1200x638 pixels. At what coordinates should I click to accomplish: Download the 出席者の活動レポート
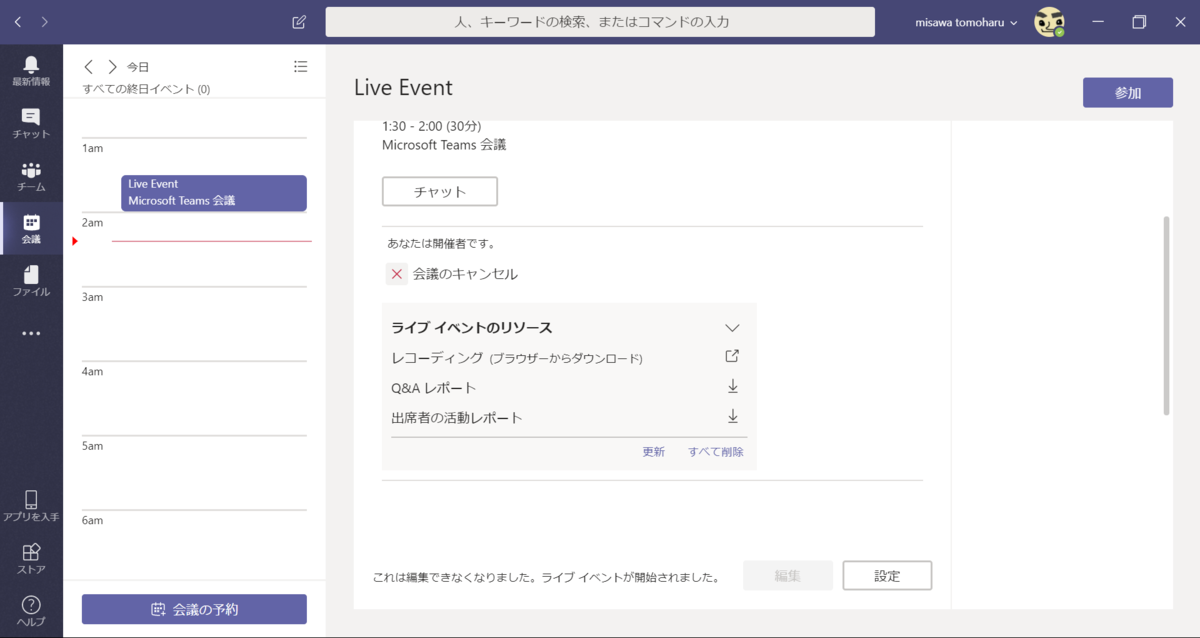pyautogui.click(x=732, y=416)
